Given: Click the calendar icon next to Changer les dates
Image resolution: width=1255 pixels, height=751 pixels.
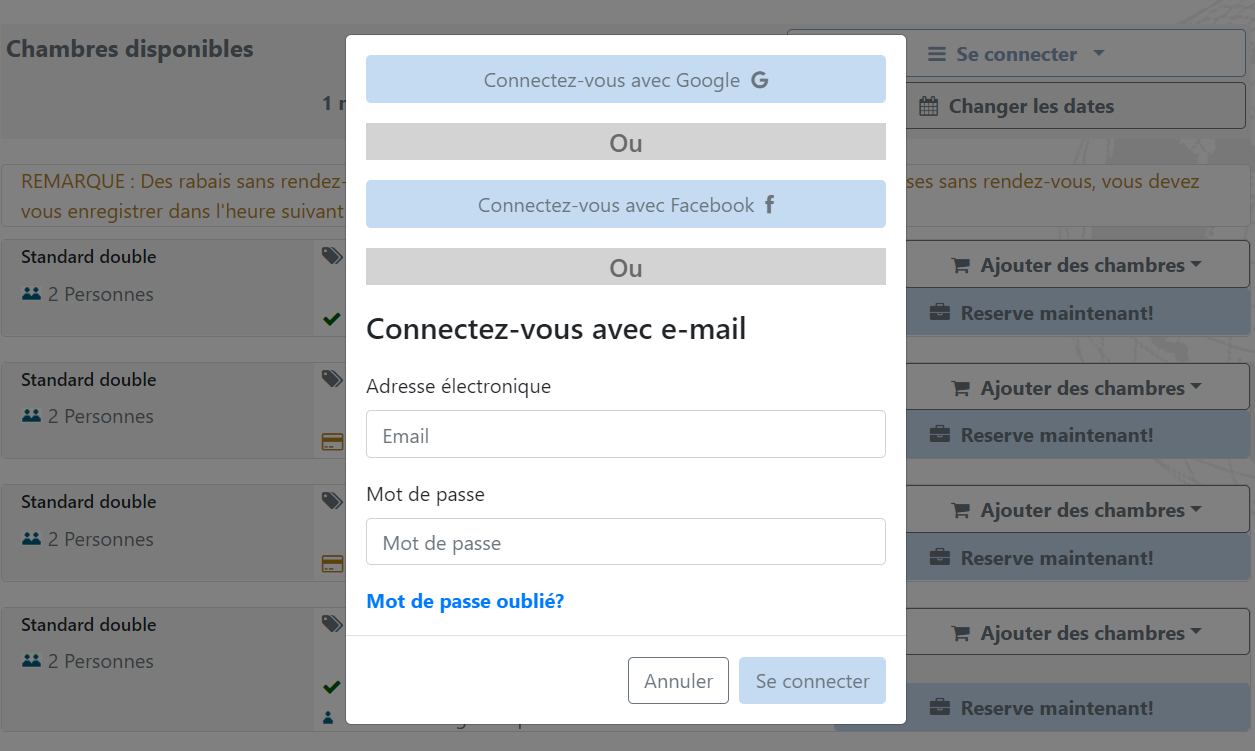Looking at the screenshot, I should [x=928, y=106].
